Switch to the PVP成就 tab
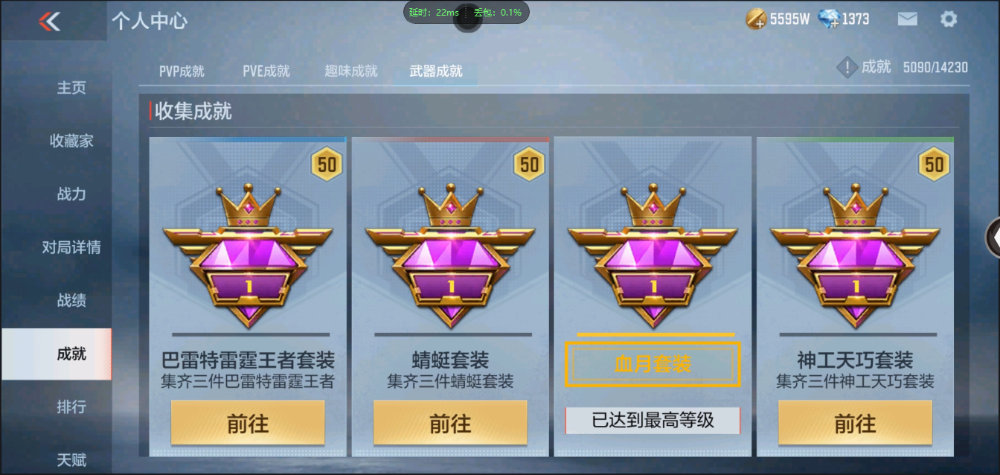Screen dimensions: 1000x475 pos(182,71)
